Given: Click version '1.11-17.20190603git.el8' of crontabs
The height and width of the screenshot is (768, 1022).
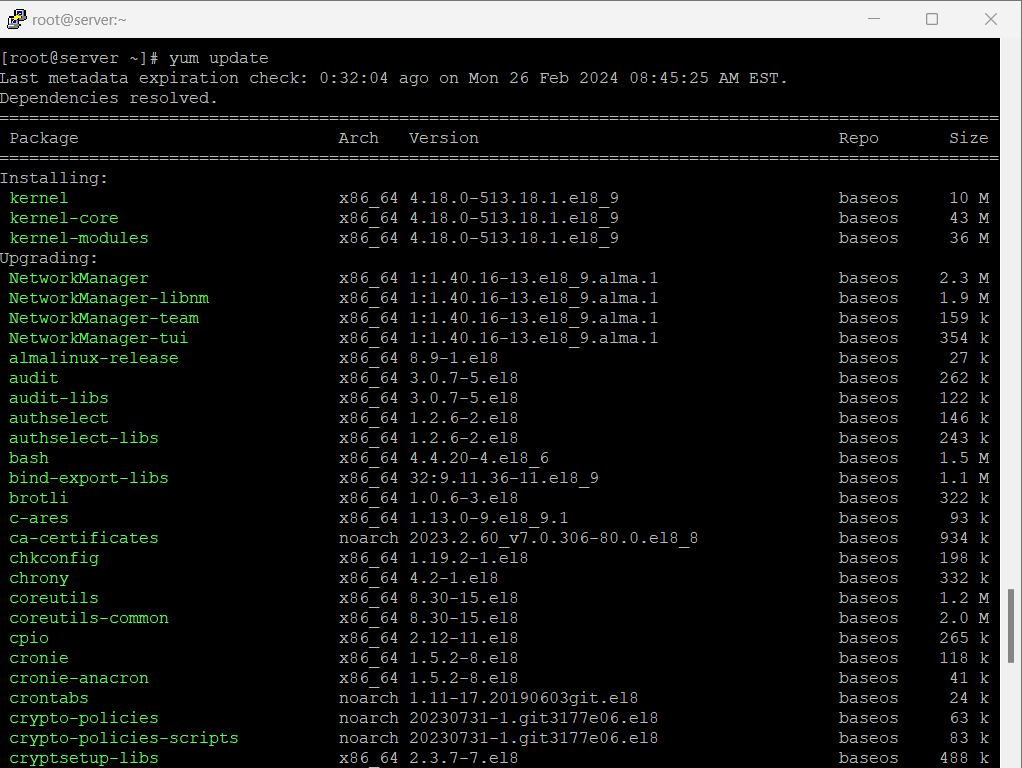Looking at the screenshot, I should pos(523,698).
